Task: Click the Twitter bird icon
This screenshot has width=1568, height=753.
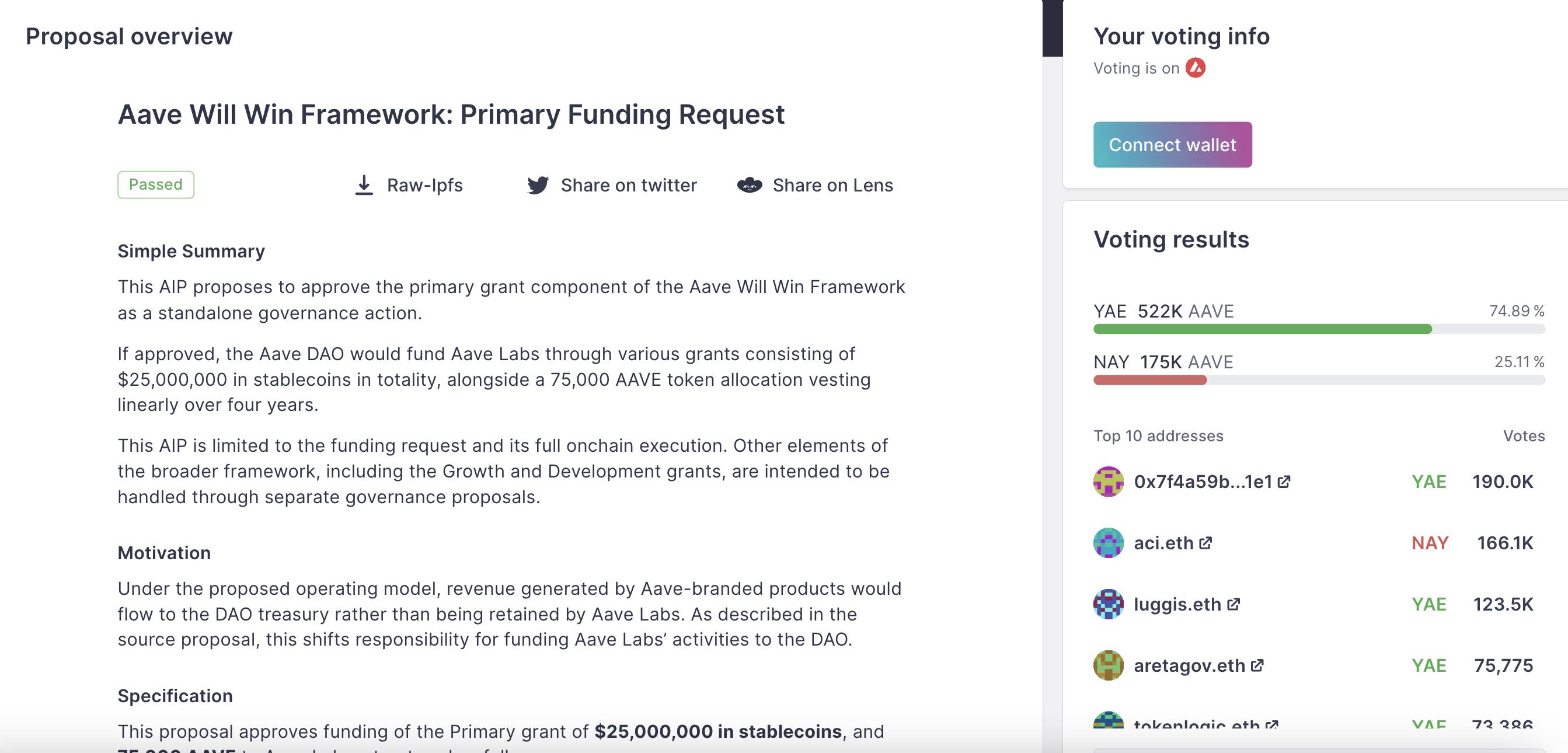Action: pyautogui.click(x=538, y=185)
